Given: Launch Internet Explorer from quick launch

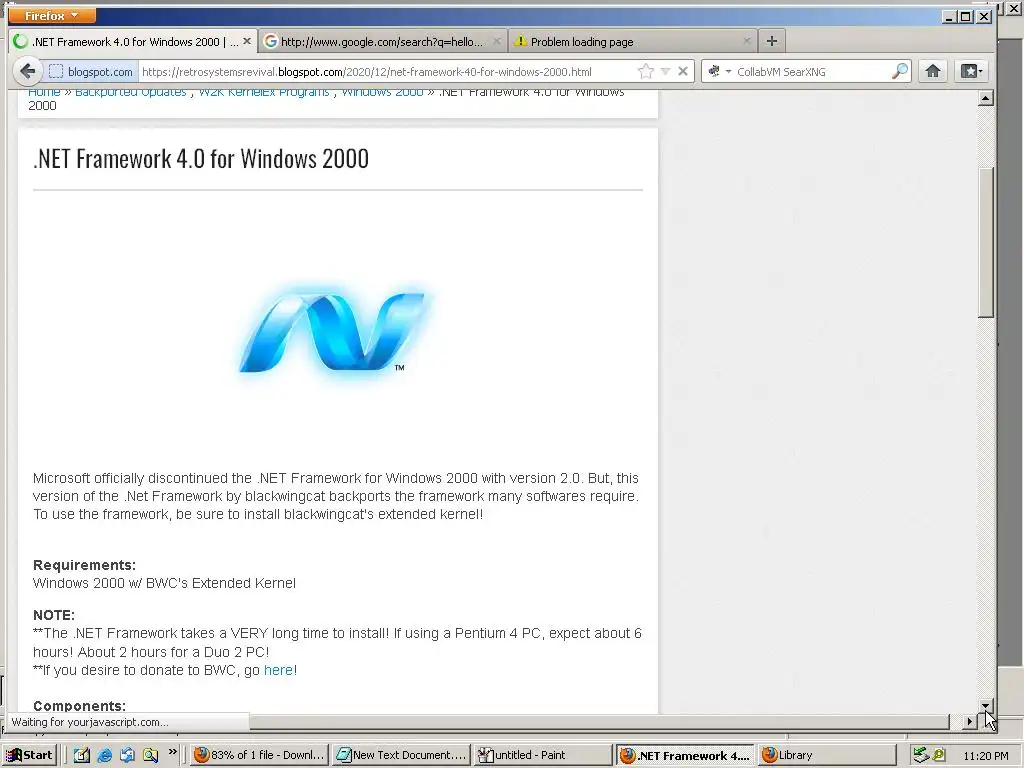Looking at the screenshot, I should 104,755.
